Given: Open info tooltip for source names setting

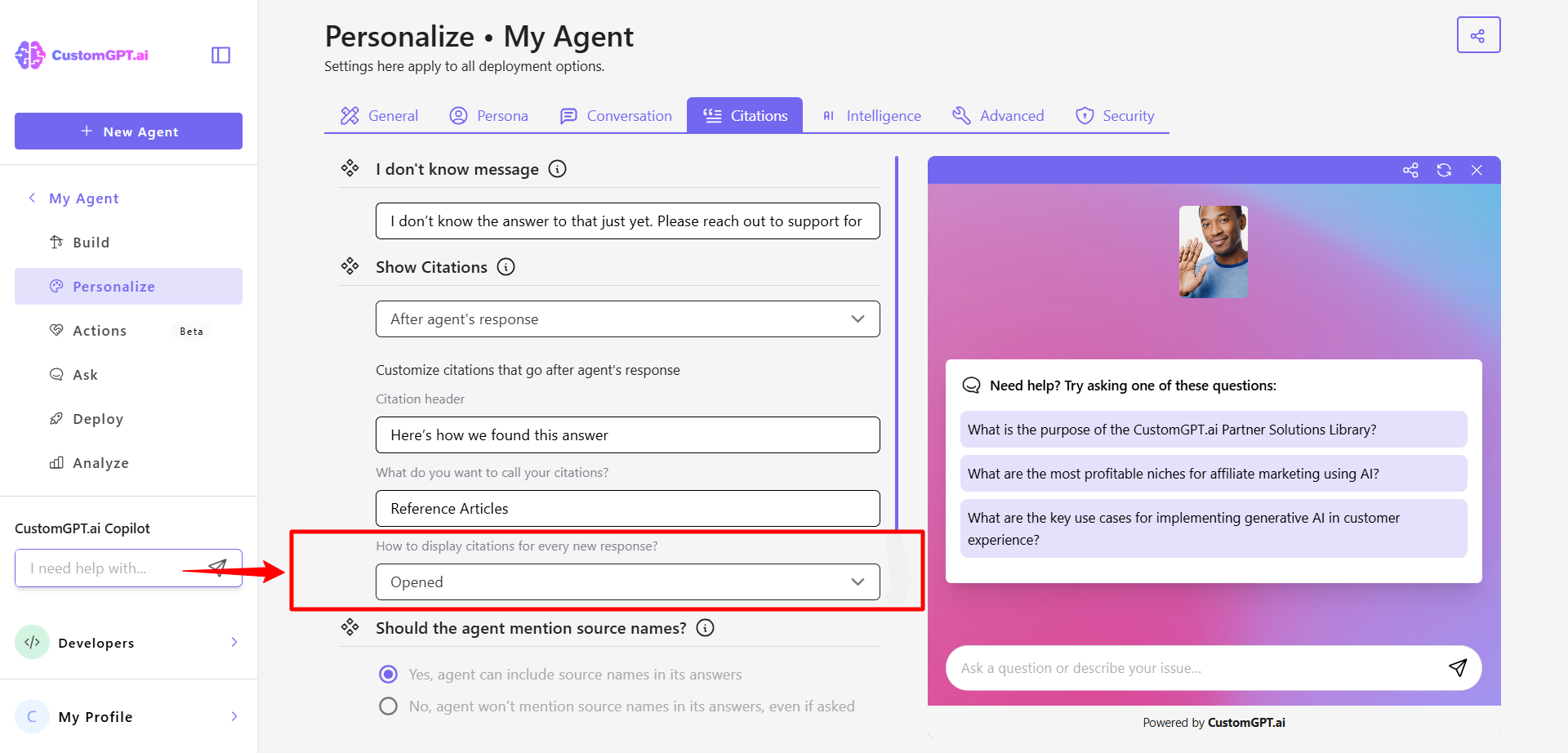Looking at the screenshot, I should 705,628.
